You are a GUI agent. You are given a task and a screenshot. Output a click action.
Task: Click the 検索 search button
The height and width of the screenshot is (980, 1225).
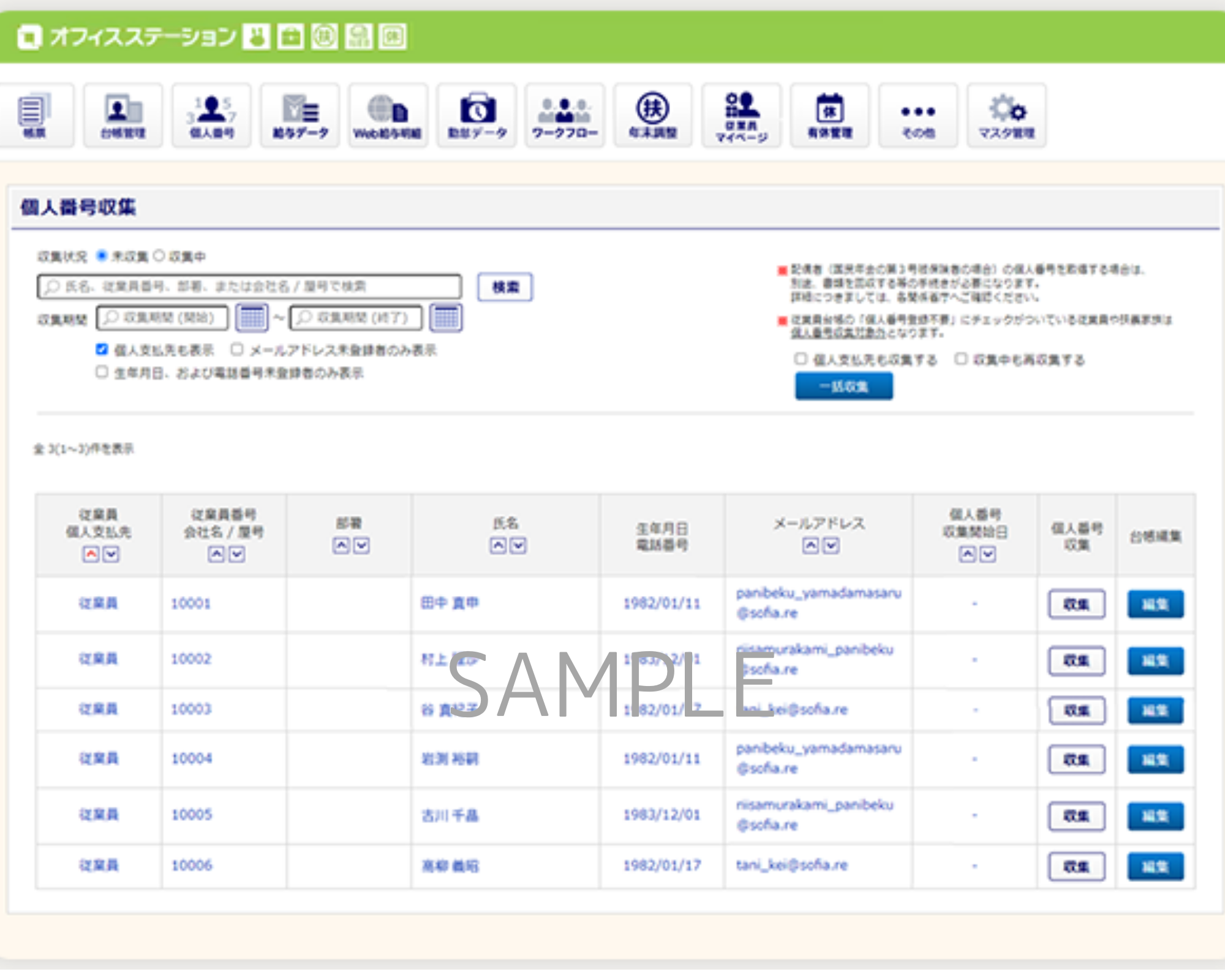tap(505, 287)
